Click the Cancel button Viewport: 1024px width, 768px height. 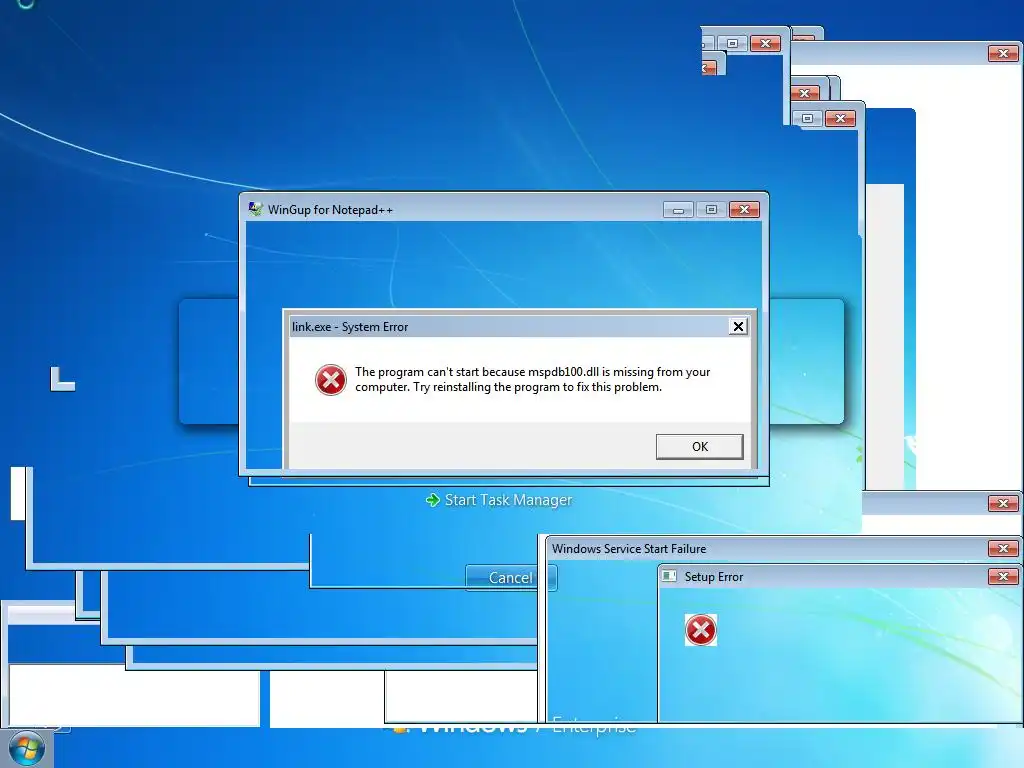(511, 578)
